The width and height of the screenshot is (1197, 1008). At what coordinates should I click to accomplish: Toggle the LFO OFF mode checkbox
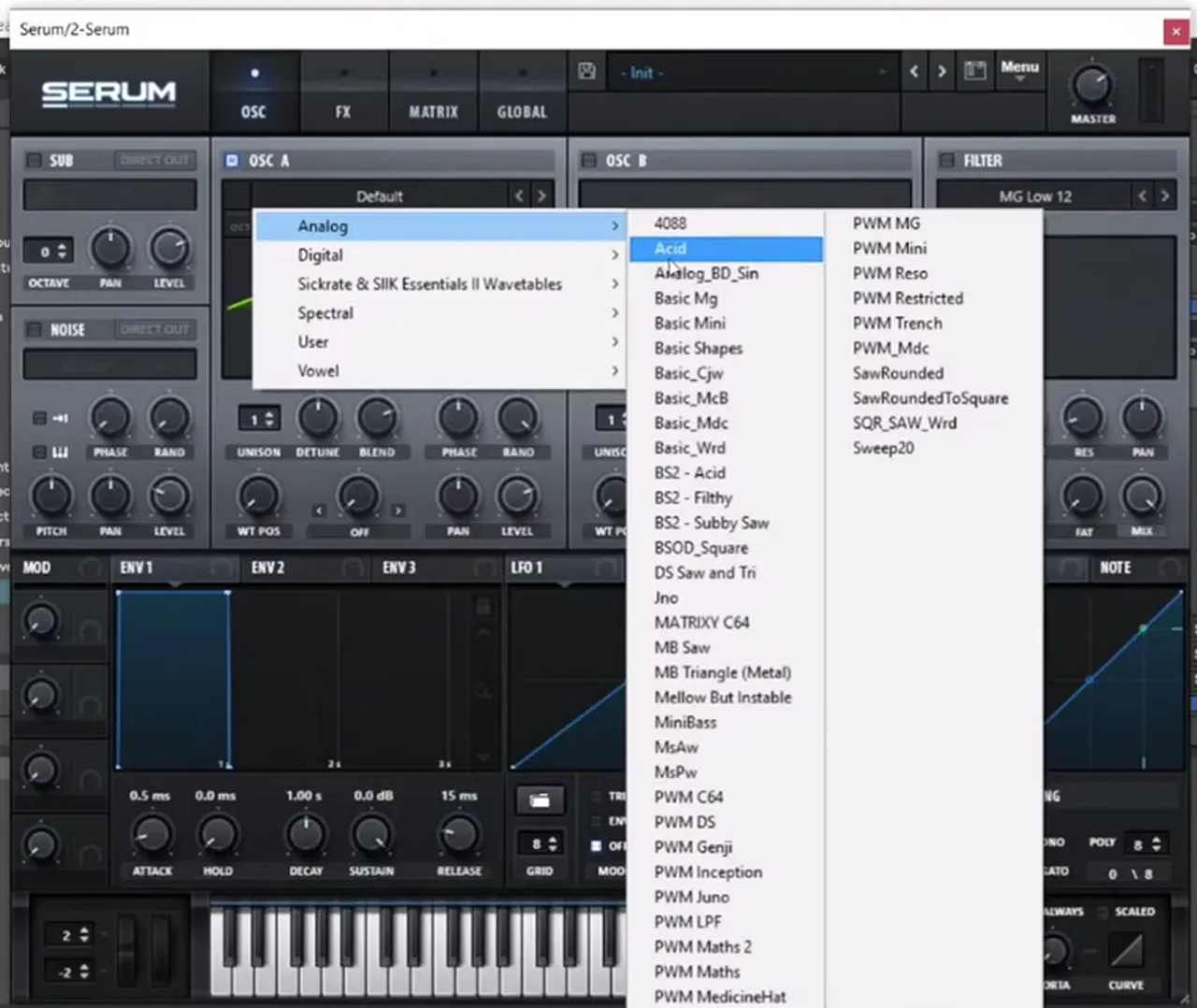point(596,846)
